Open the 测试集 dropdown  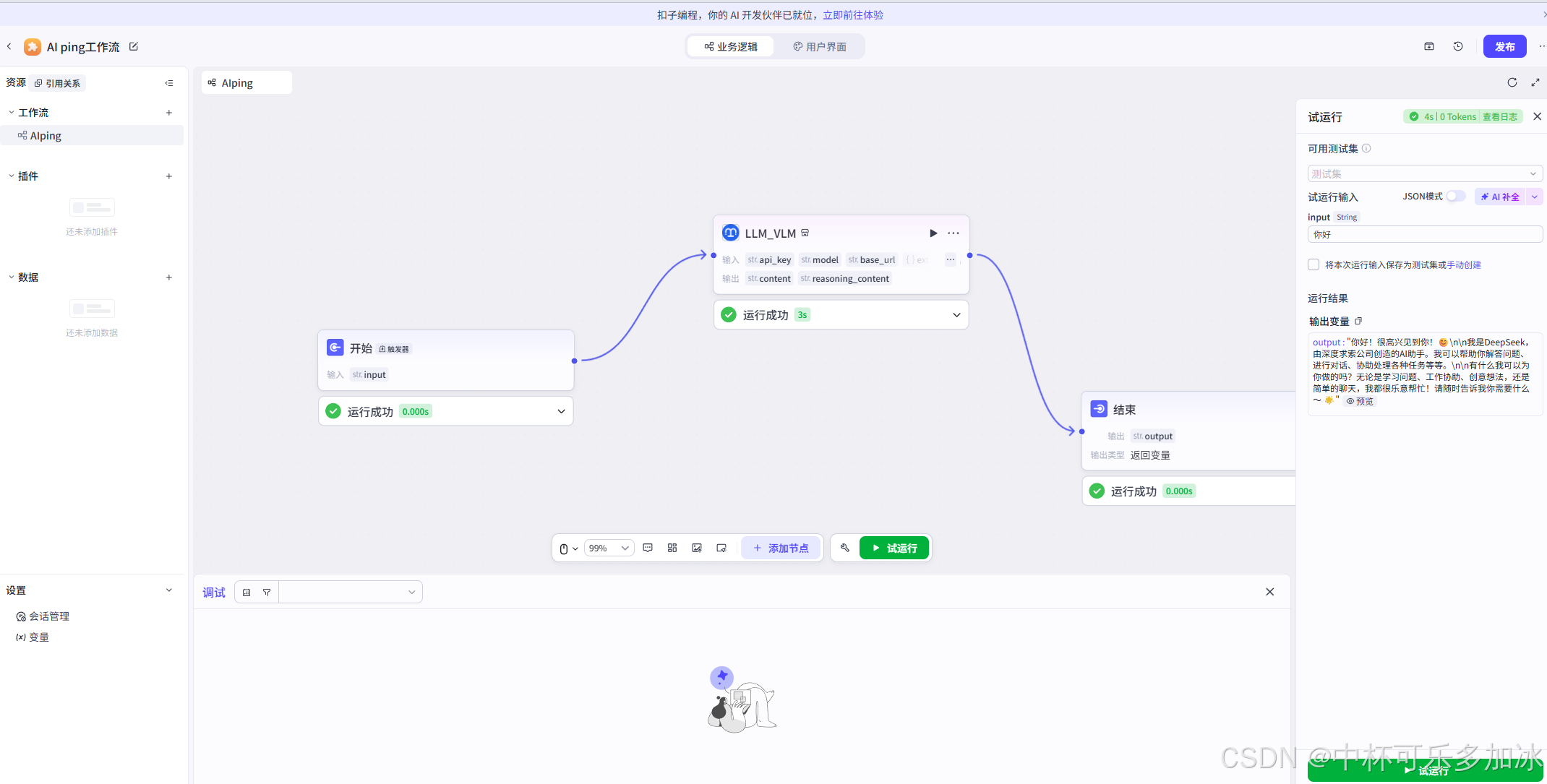(1424, 173)
